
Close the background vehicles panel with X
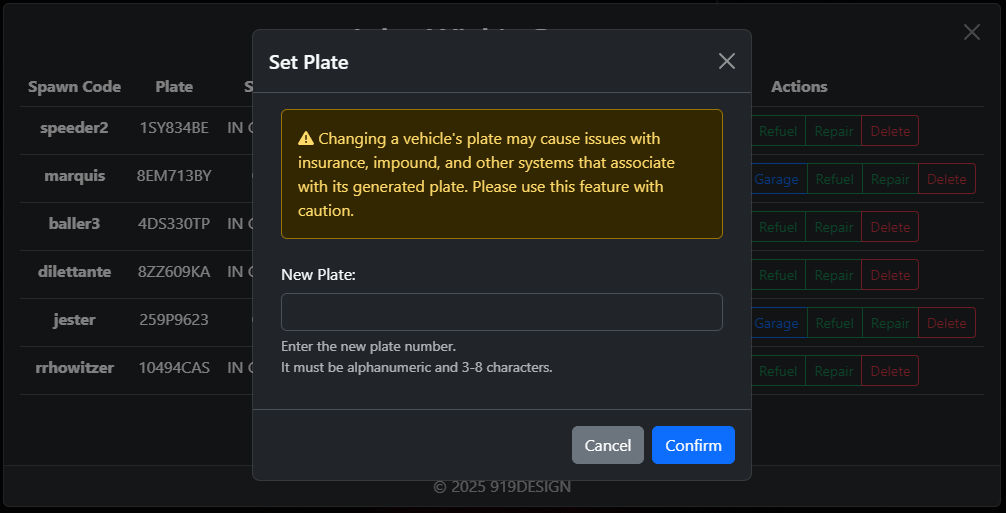(x=971, y=32)
